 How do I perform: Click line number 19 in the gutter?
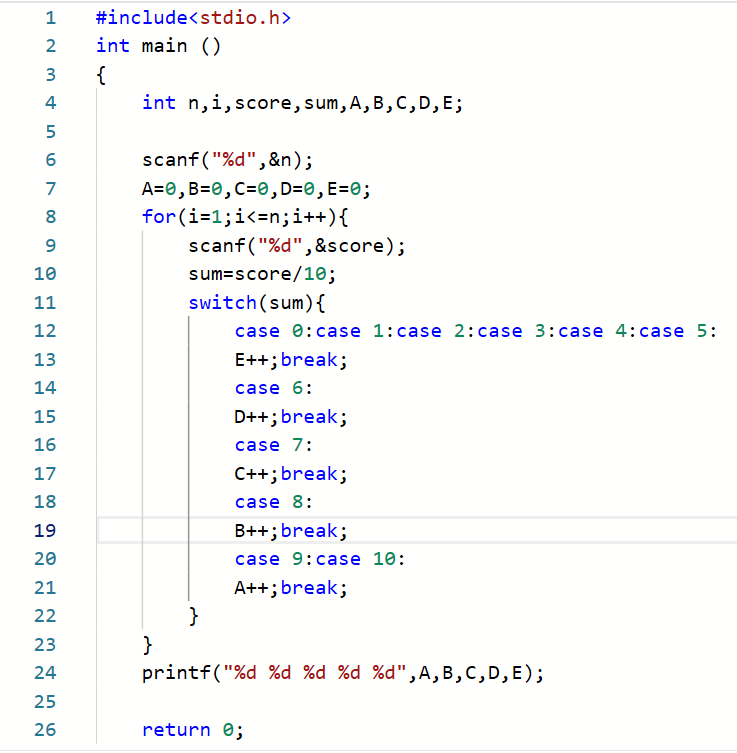point(45,531)
